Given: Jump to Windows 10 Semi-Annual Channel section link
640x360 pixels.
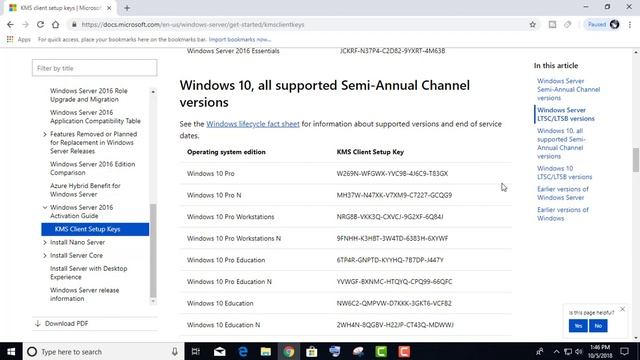Looking at the screenshot, I should coord(561,143).
